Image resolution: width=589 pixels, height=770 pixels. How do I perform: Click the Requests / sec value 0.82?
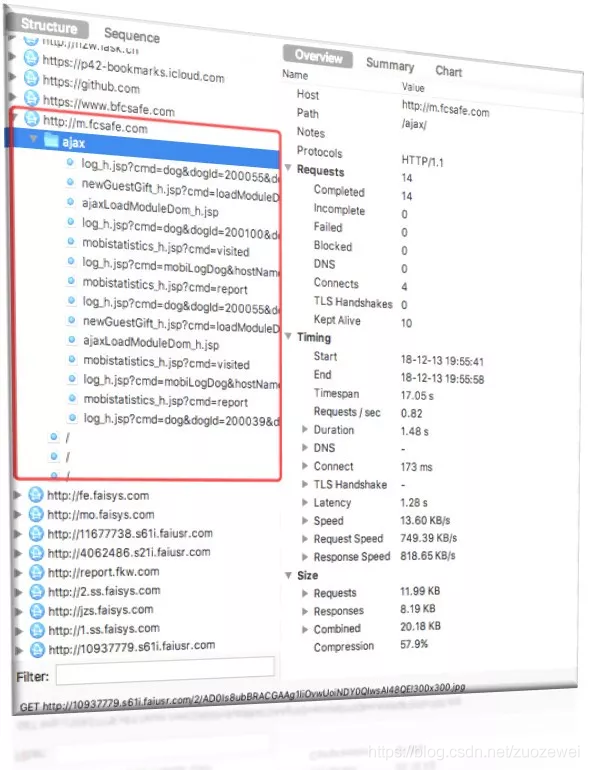pos(412,413)
